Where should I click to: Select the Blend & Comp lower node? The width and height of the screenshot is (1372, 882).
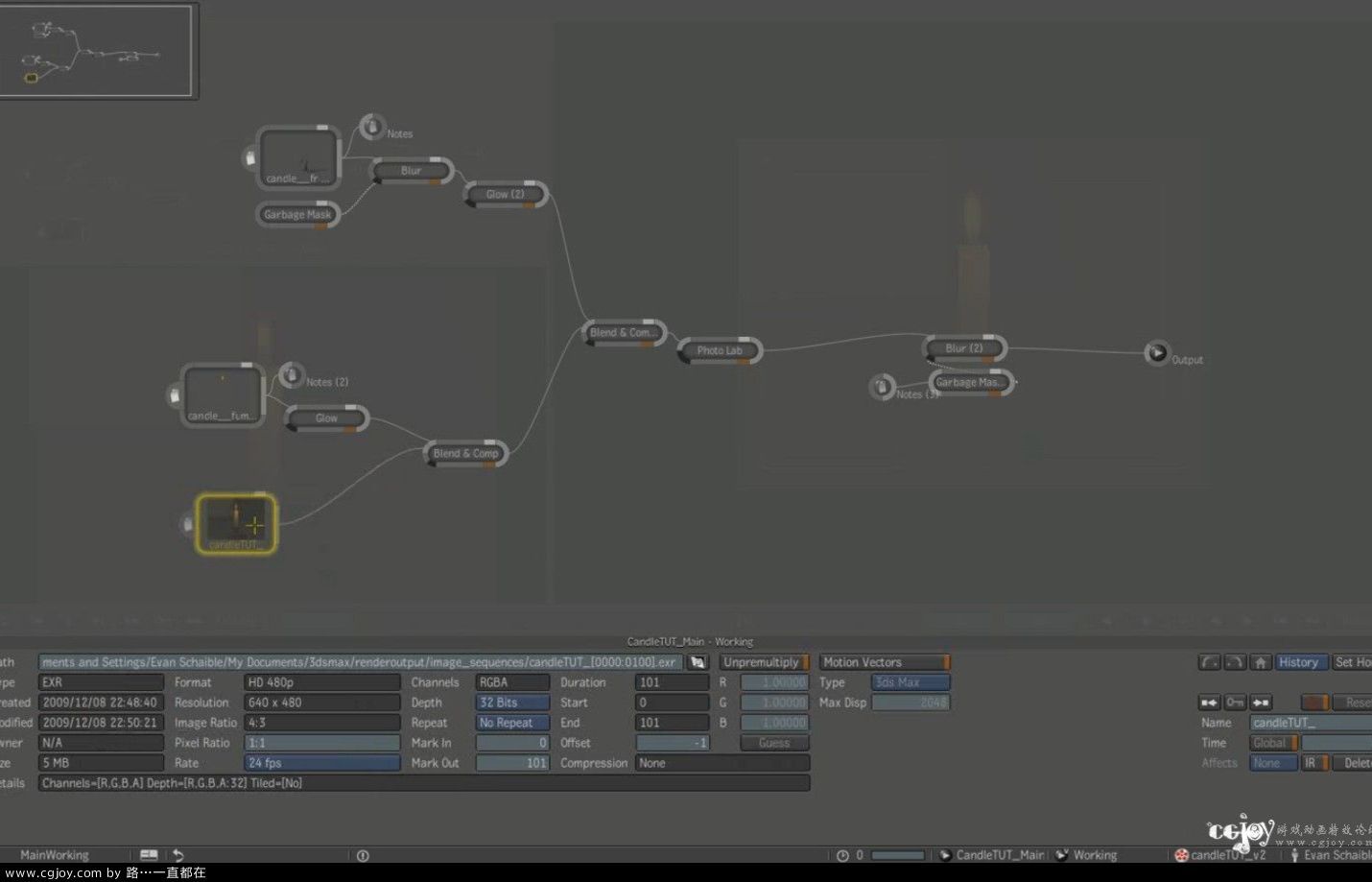point(466,453)
